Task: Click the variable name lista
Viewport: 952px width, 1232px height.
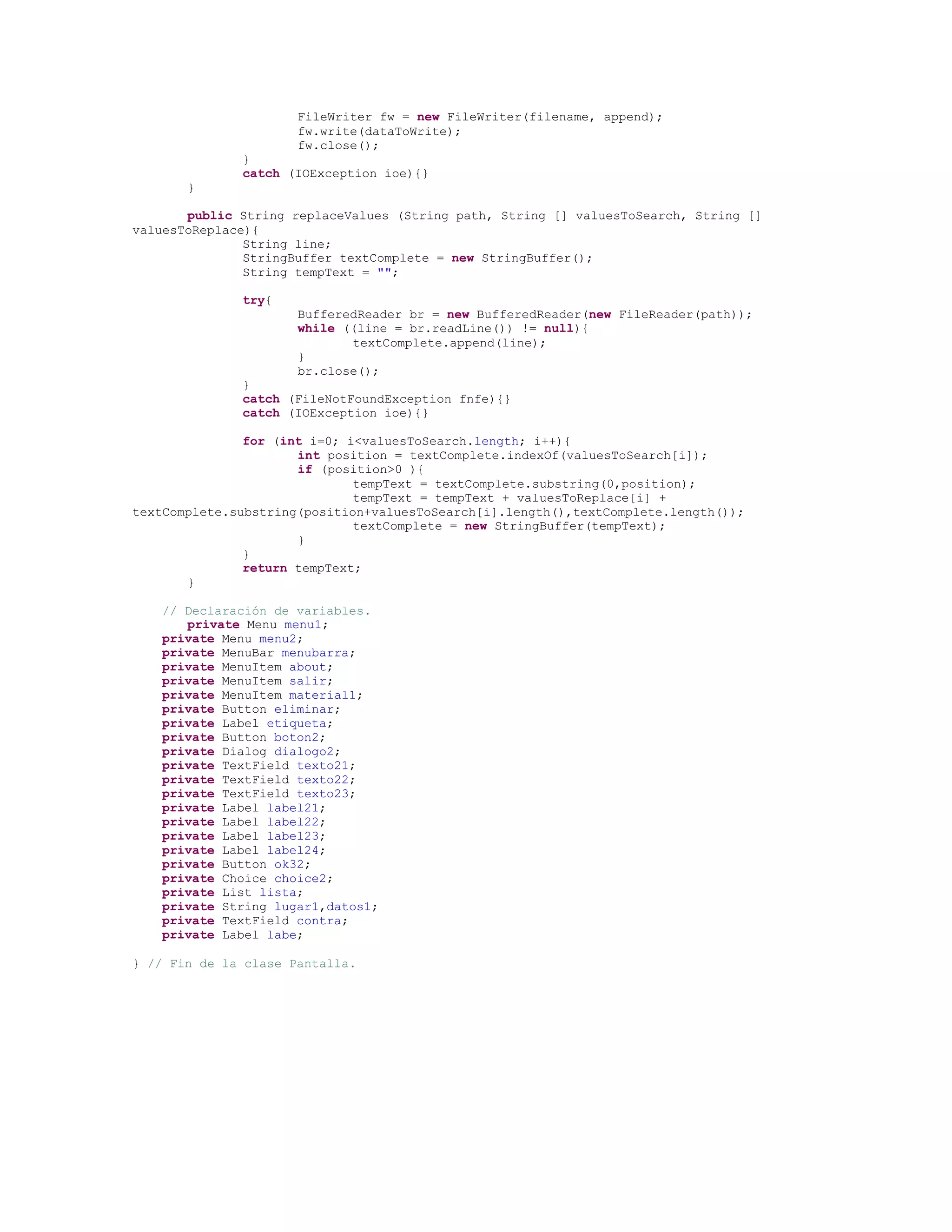Action: click(x=278, y=893)
